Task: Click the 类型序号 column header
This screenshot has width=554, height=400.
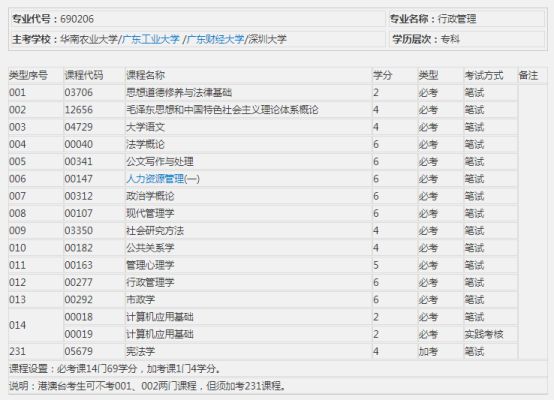Action: [28, 75]
